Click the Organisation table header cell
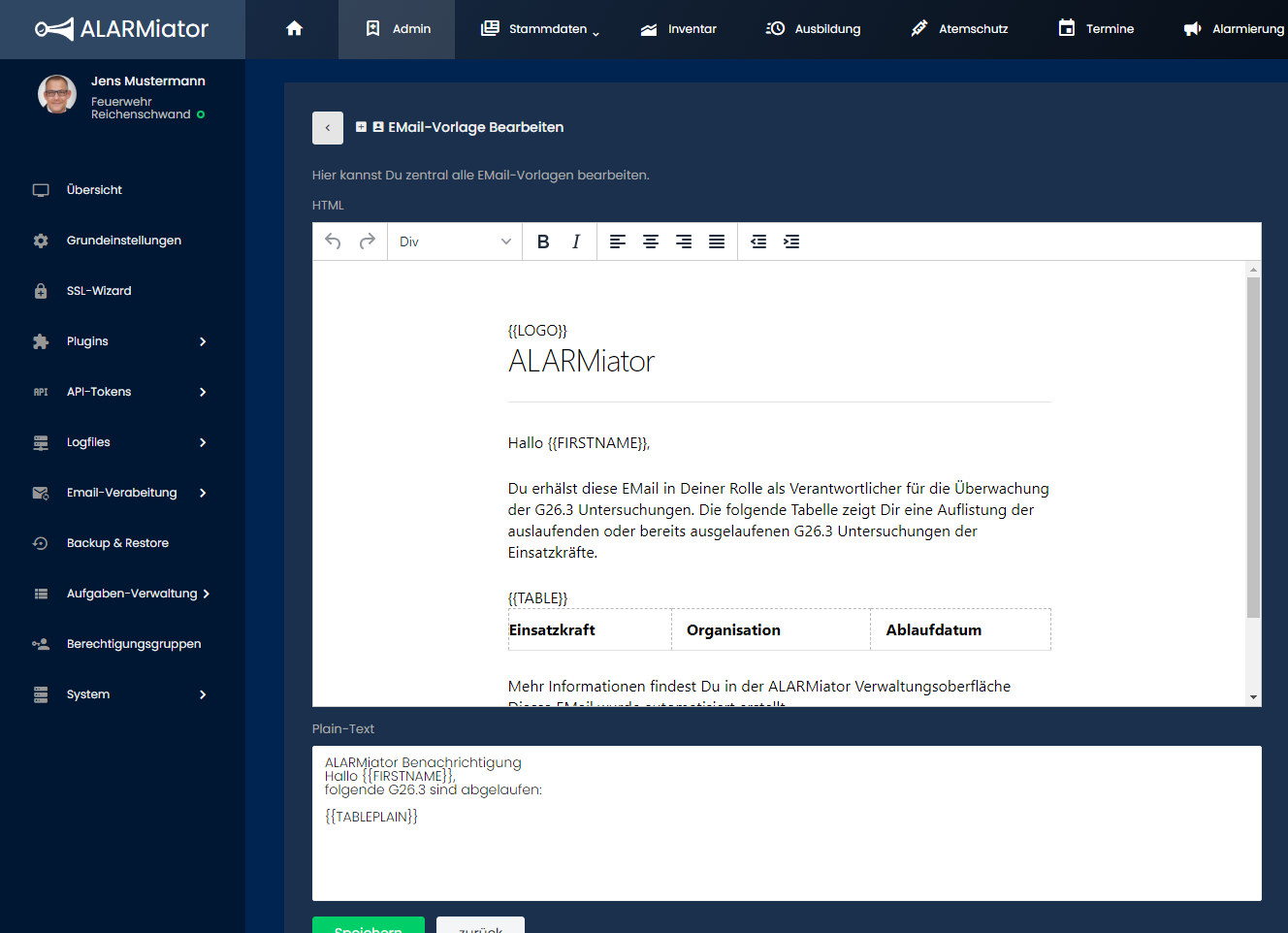1288x933 pixels. click(x=771, y=629)
